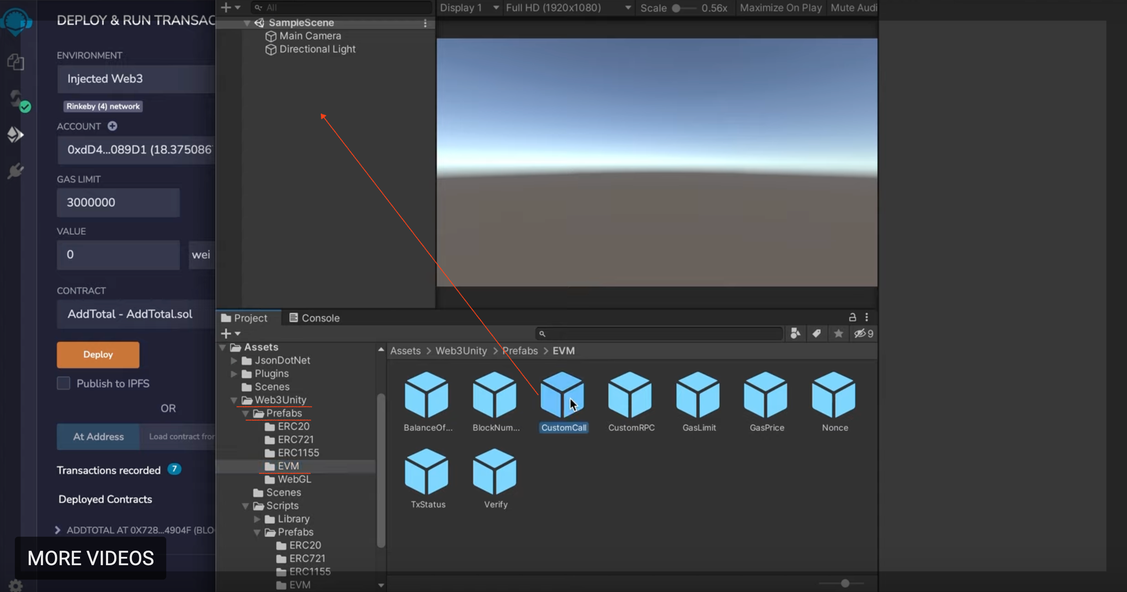
Task: Click Web3Unity in the breadcrumb path
Action: tap(461, 351)
